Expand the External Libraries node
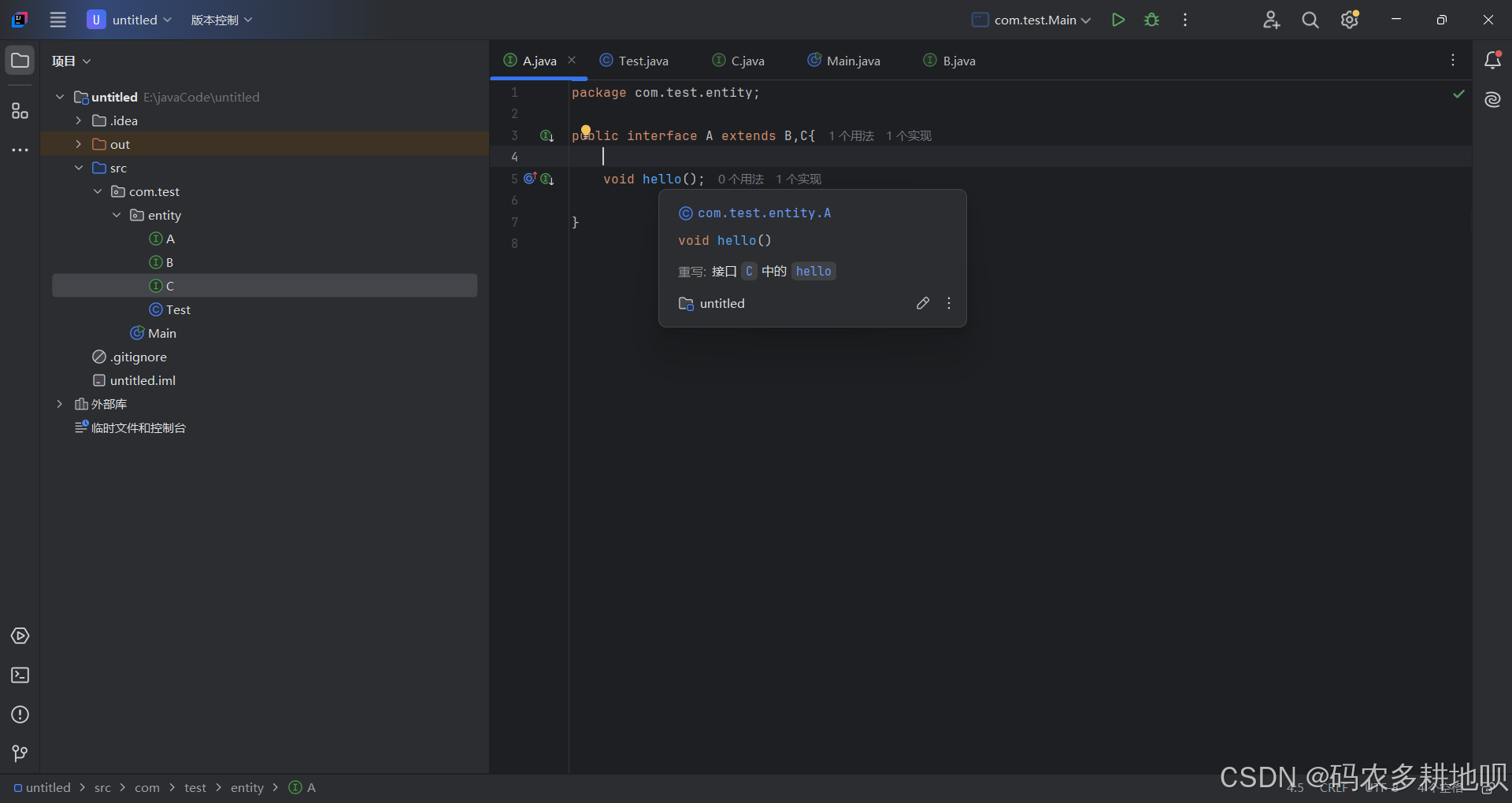This screenshot has height=803, width=1512. click(x=60, y=404)
